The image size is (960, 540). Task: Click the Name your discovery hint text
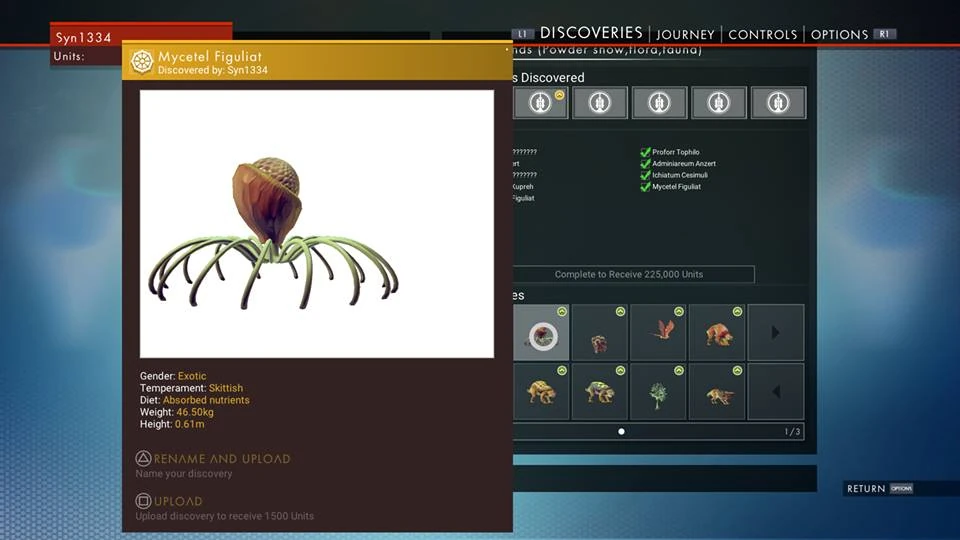tap(184, 474)
